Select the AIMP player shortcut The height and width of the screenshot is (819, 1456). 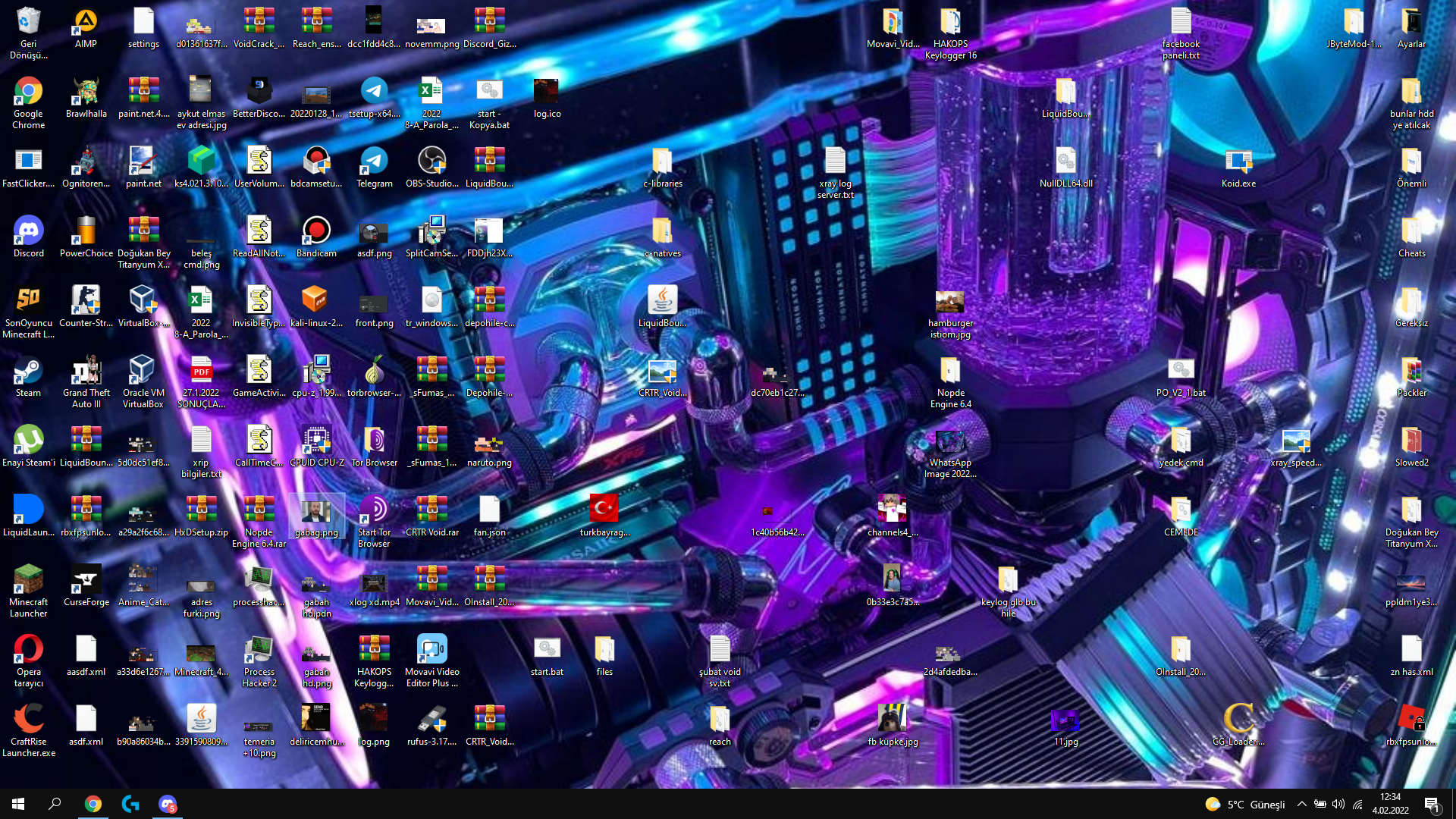pos(86,22)
